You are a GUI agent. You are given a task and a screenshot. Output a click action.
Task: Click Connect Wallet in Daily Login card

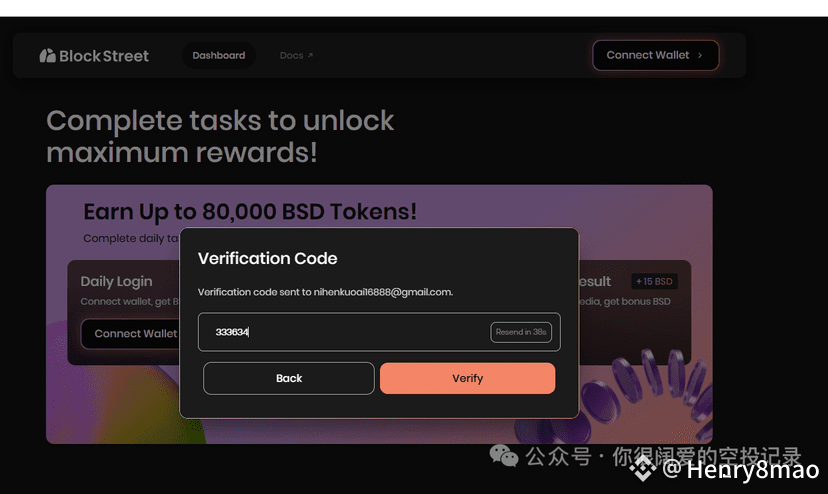click(131, 333)
